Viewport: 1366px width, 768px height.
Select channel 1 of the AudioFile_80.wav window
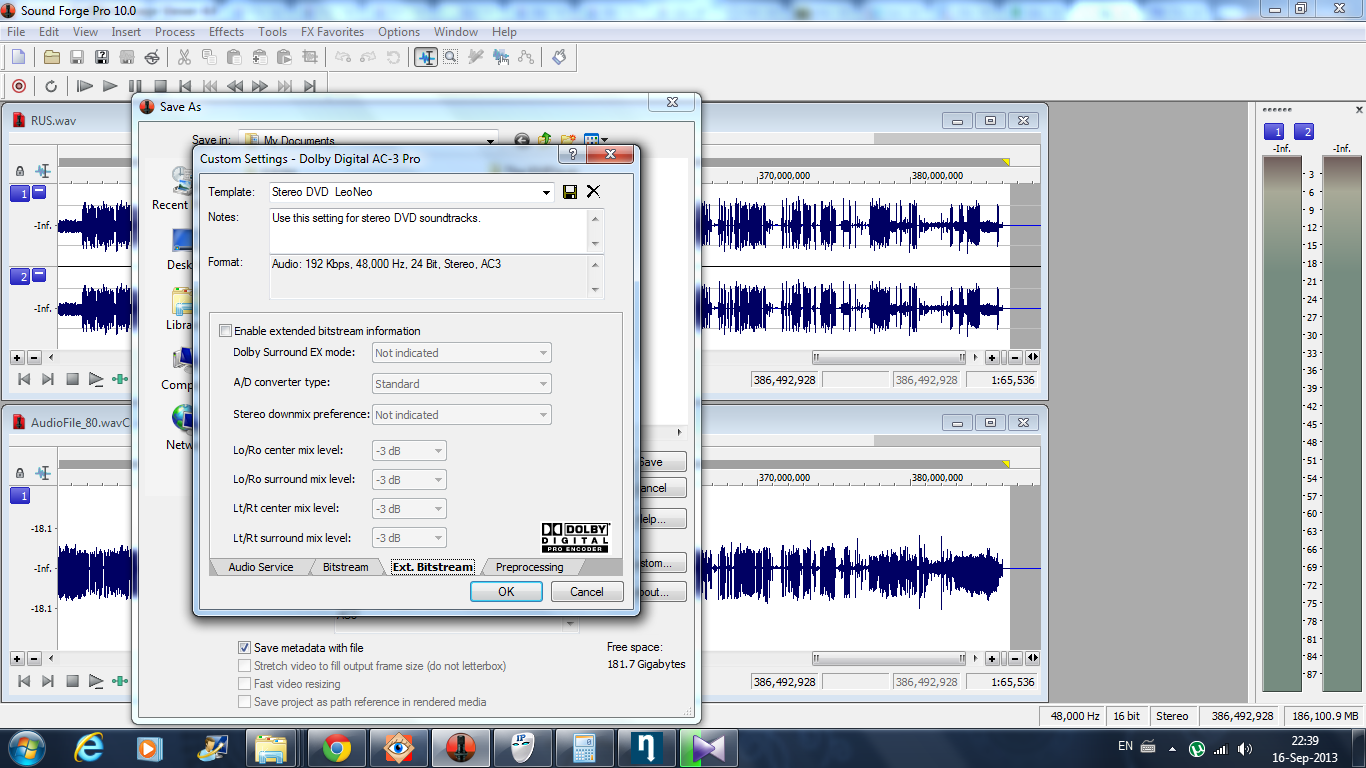click(20, 496)
